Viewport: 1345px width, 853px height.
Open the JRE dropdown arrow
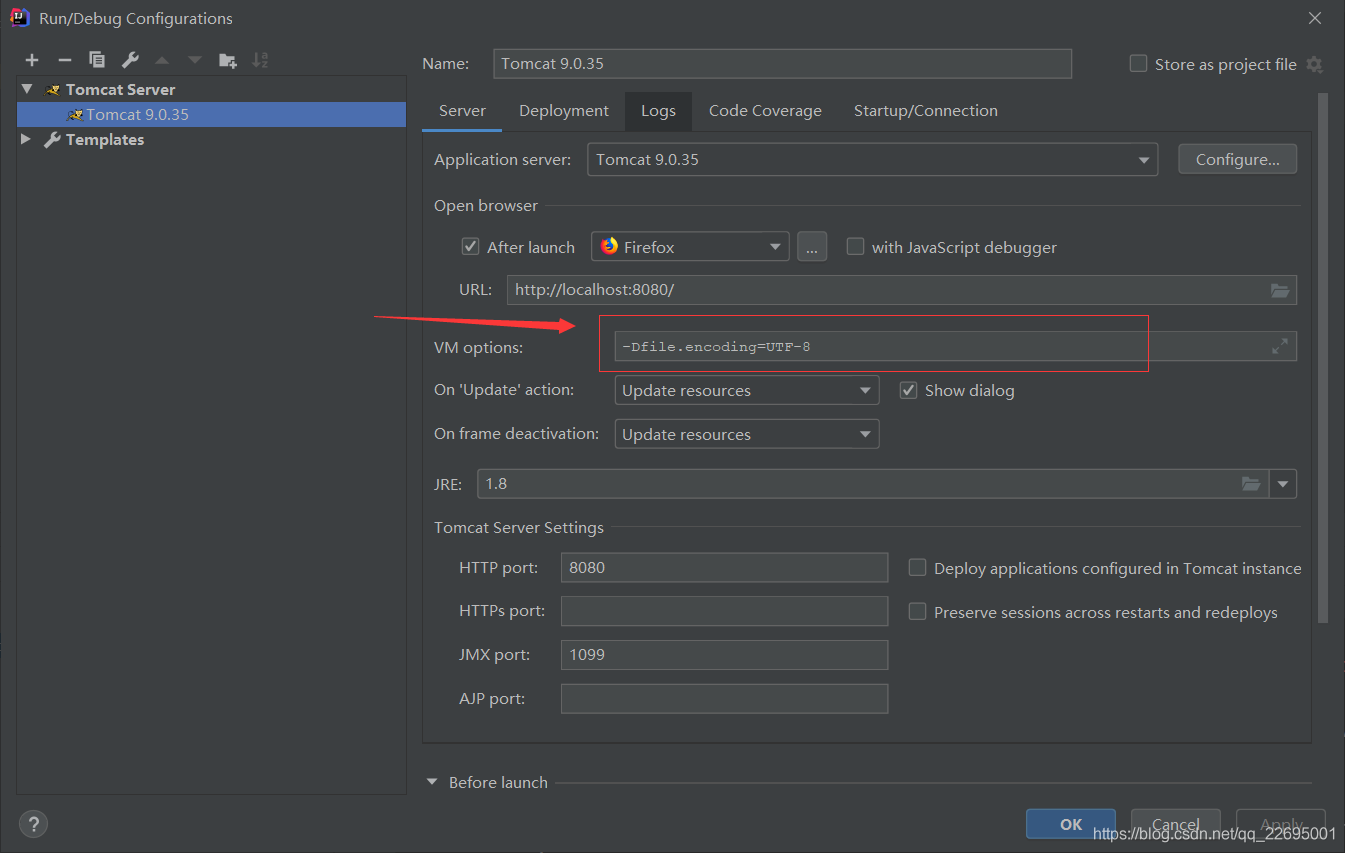[x=1283, y=484]
